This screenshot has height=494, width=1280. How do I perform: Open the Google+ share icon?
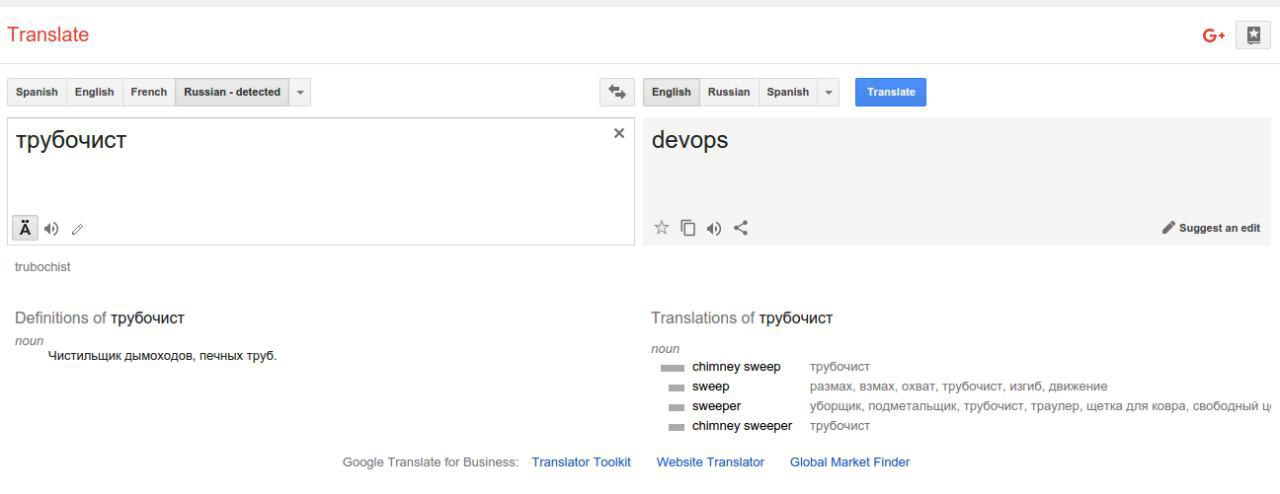[x=1214, y=36]
